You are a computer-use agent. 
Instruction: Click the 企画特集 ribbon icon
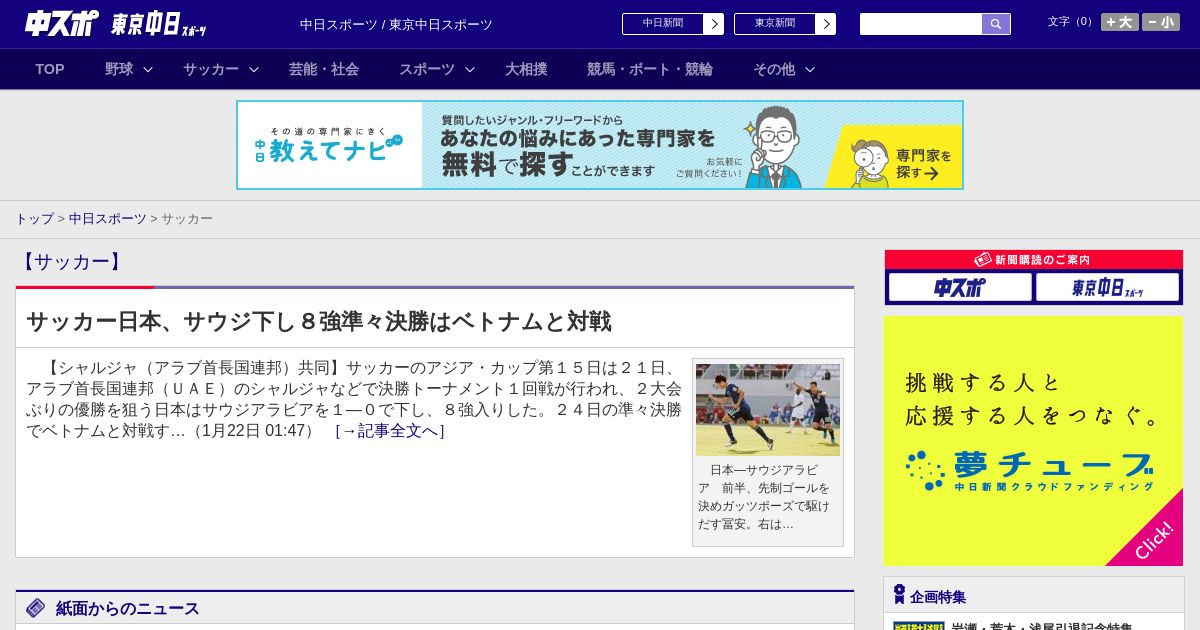899,595
